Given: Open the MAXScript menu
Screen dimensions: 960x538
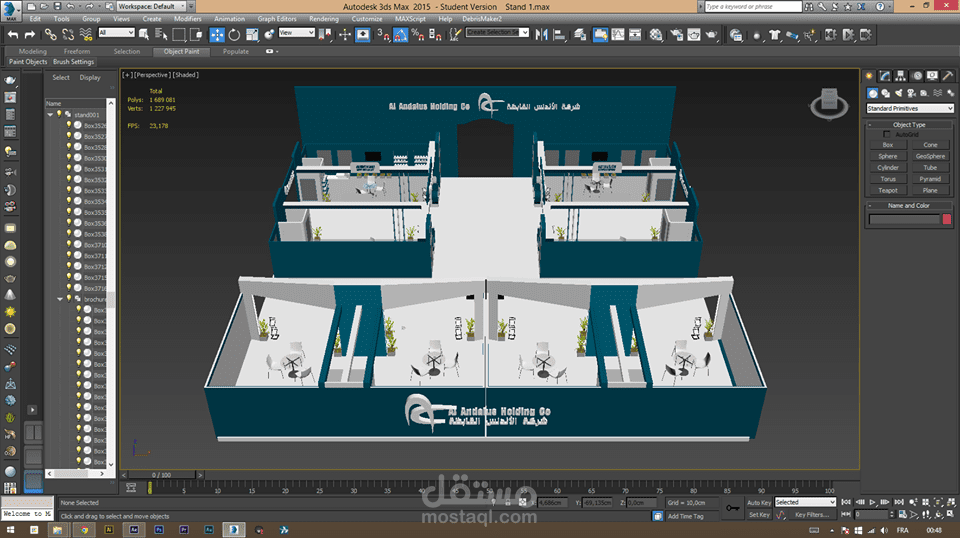Looking at the screenshot, I should coord(410,19).
